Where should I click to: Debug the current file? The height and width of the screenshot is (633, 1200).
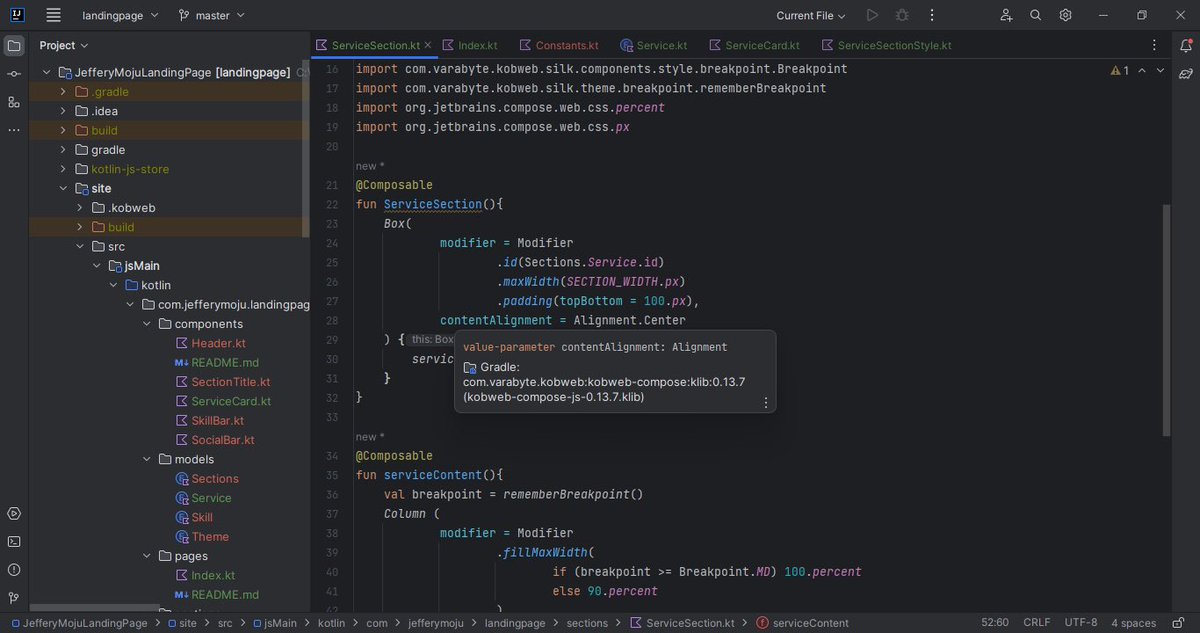click(902, 15)
